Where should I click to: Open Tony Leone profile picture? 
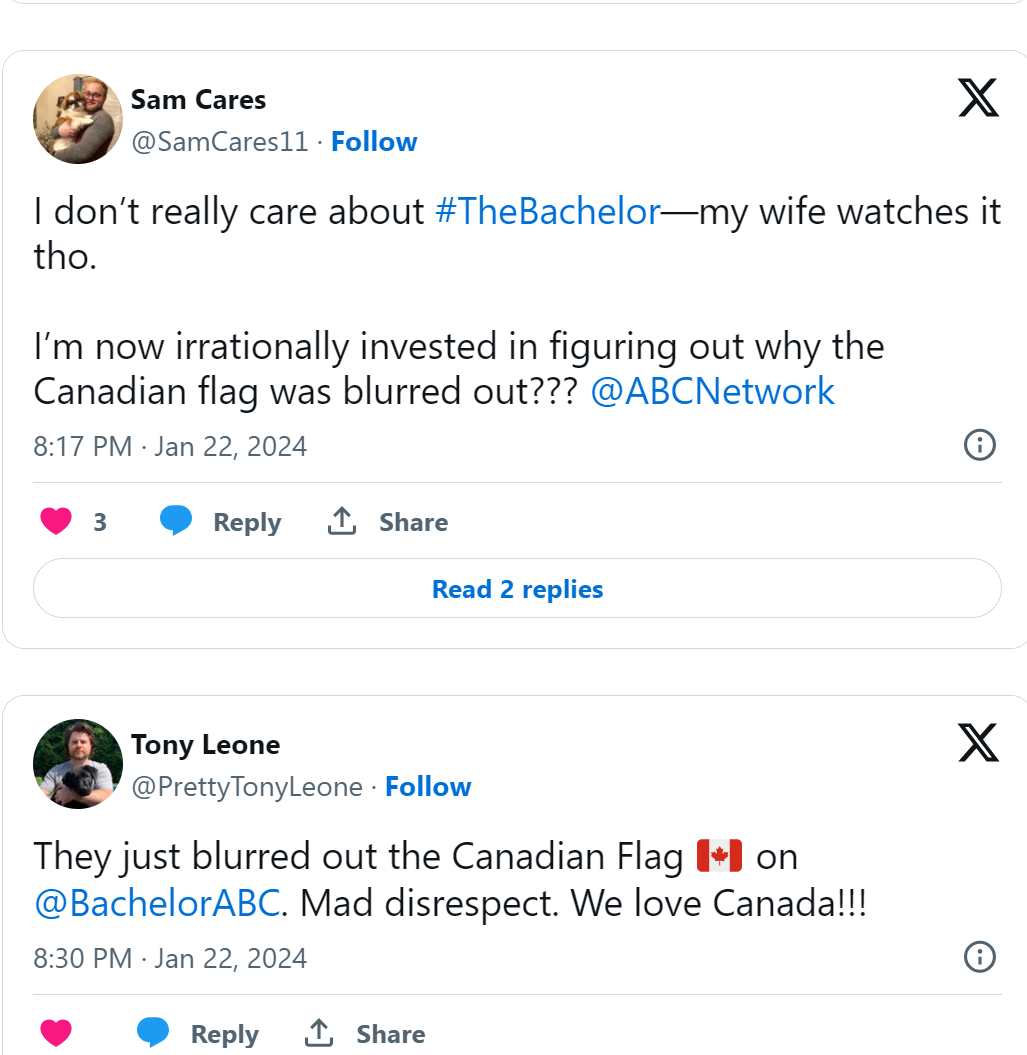point(78,764)
